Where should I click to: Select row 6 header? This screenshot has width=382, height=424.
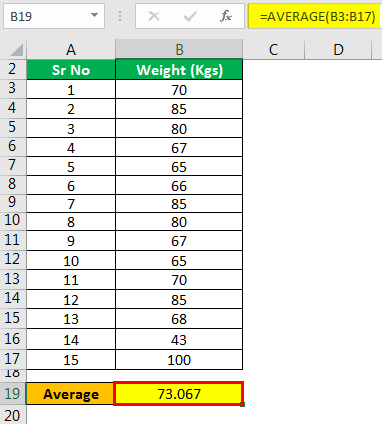[x=13, y=147]
